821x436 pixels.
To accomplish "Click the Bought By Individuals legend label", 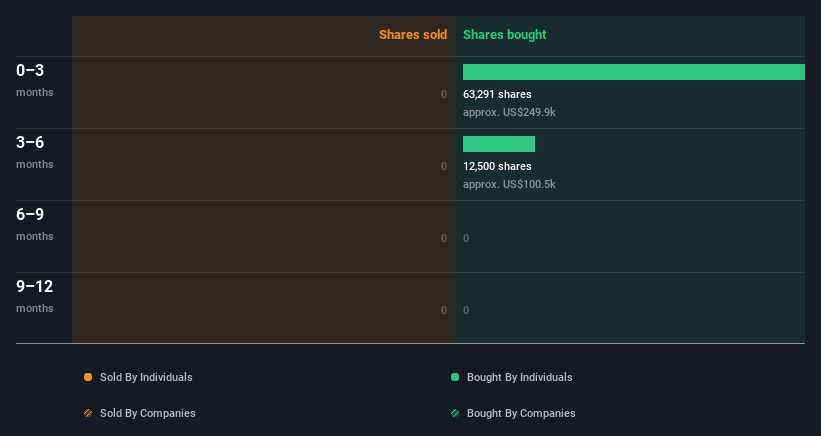I will click(x=519, y=377).
